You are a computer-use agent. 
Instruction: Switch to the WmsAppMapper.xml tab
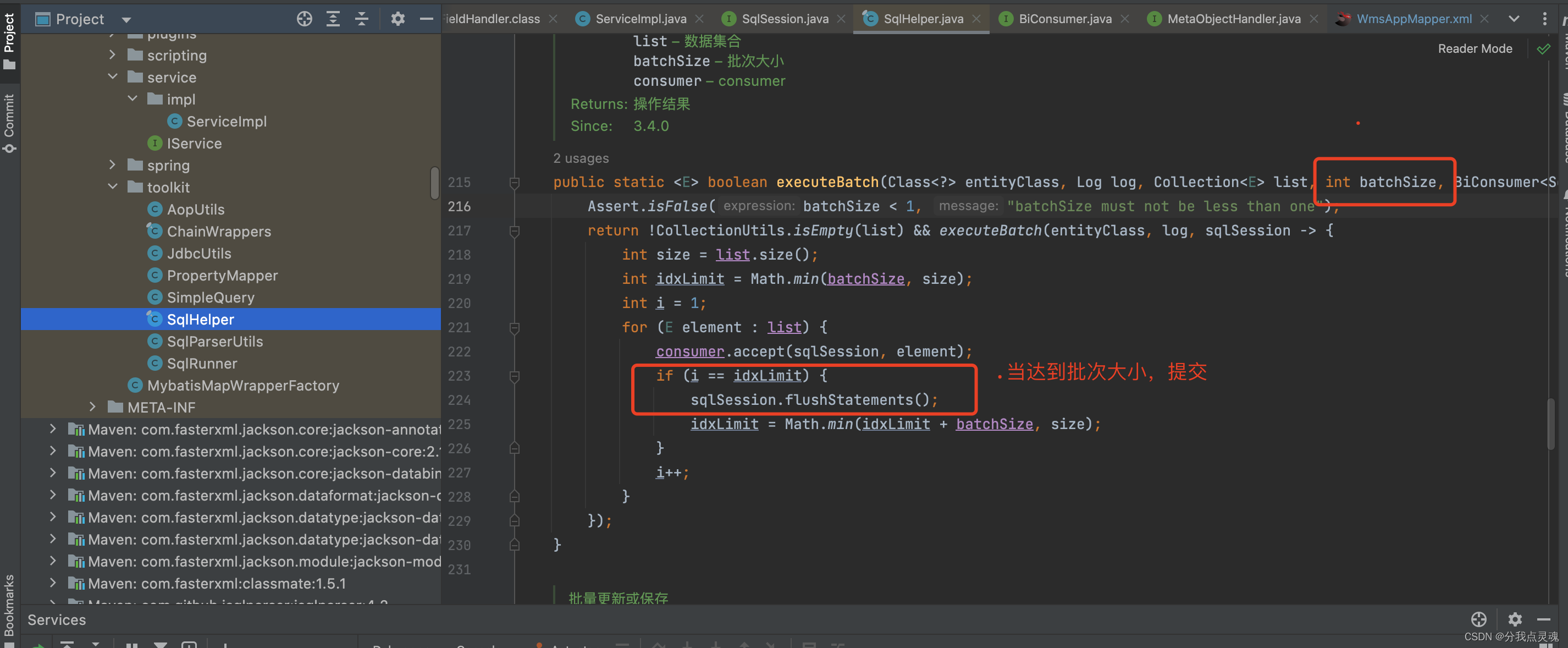coord(1412,19)
